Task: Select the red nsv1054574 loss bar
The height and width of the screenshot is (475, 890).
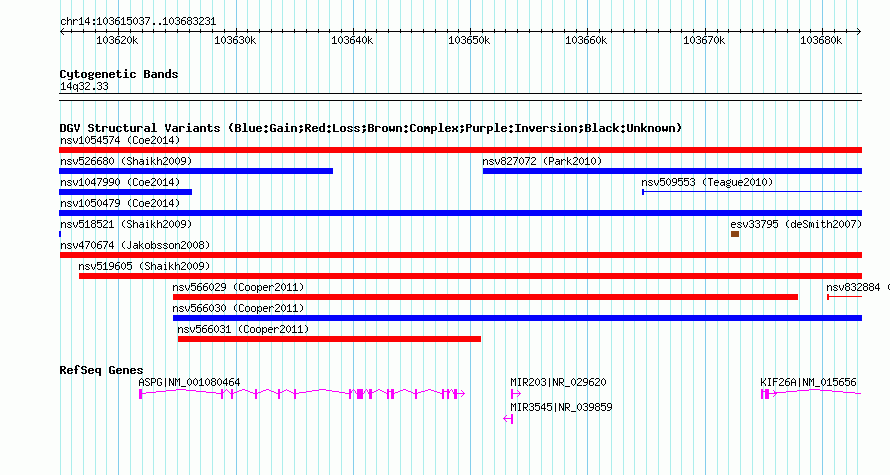Action: click(460, 150)
